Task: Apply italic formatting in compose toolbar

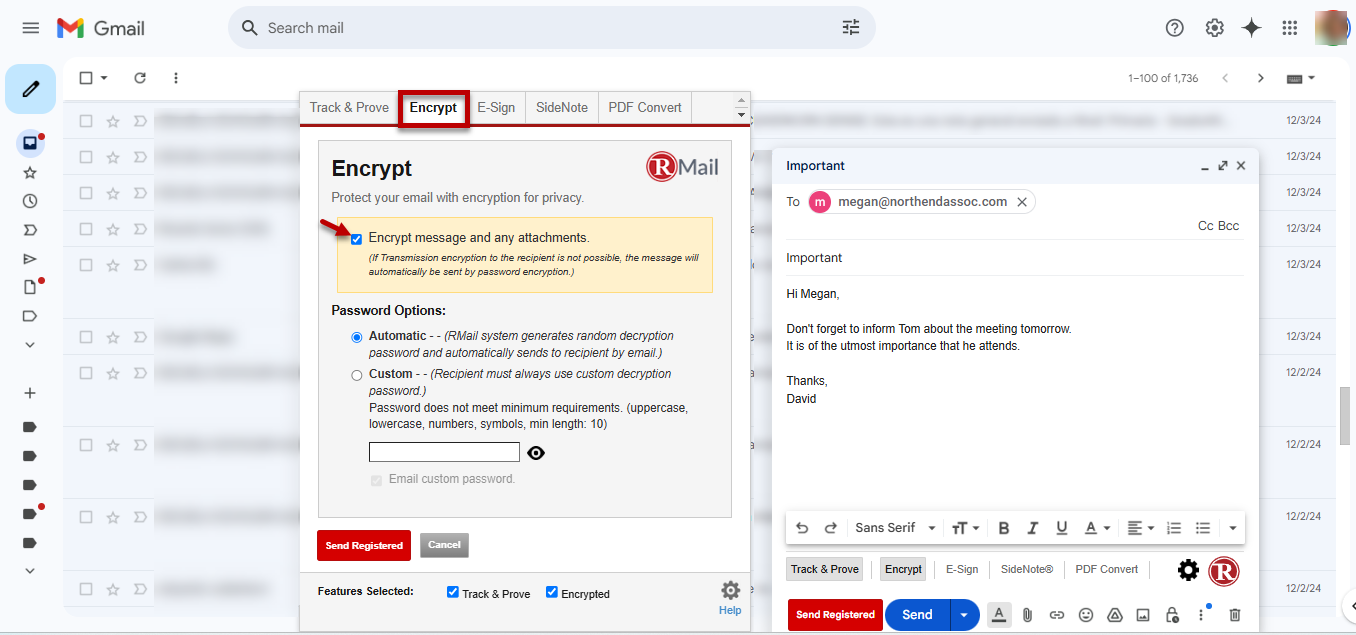Action: click(x=1033, y=528)
